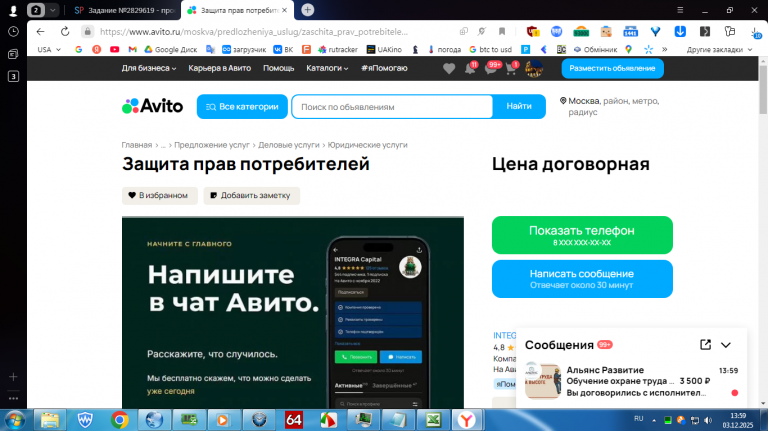The height and width of the screenshot is (431, 768).
Task: Click Добавить заметку button
Action: click(251, 195)
